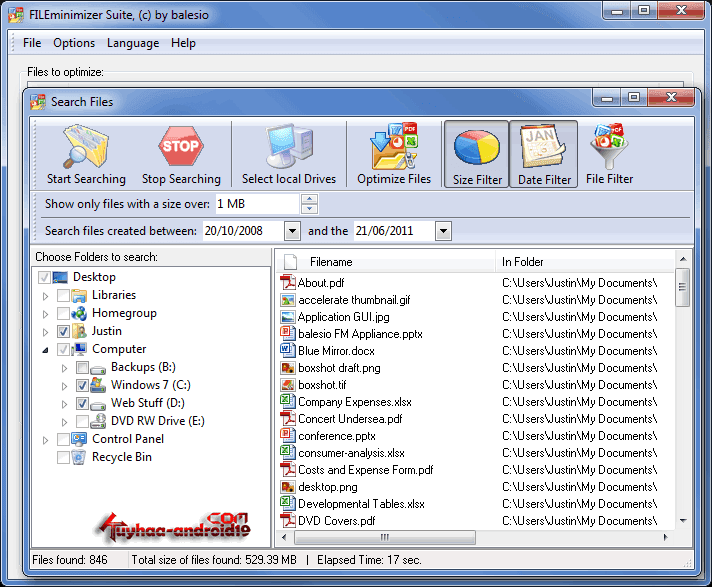Check the Control Panel checkbox
The image size is (712, 587).
tap(63, 439)
